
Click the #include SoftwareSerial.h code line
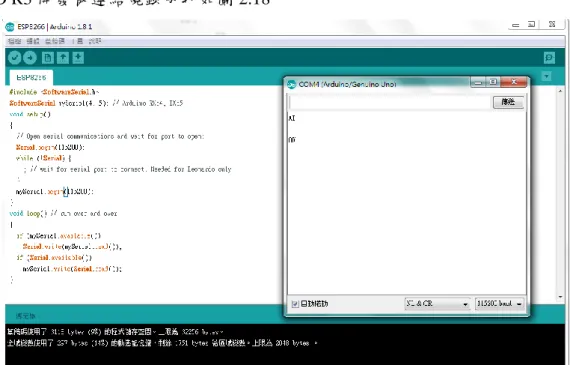[54, 92]
